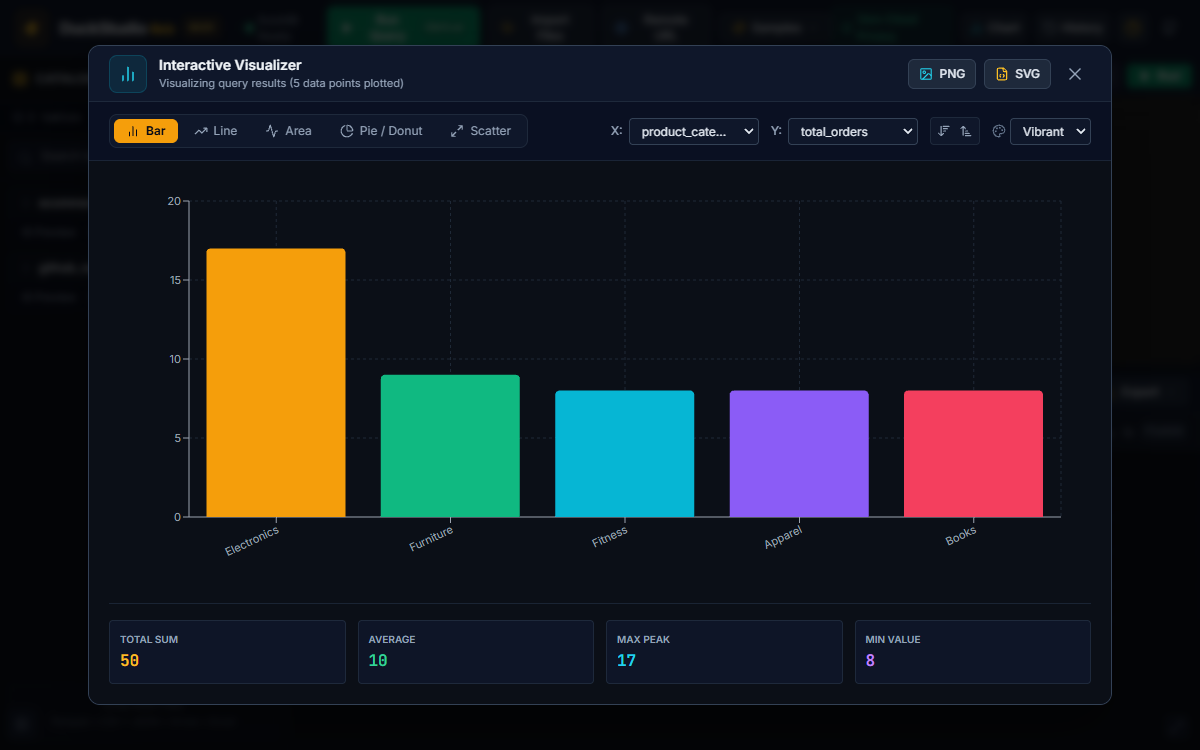1200x750 pixels.
Task: Click the Max Peak value 17
Action: coord(626,661)
